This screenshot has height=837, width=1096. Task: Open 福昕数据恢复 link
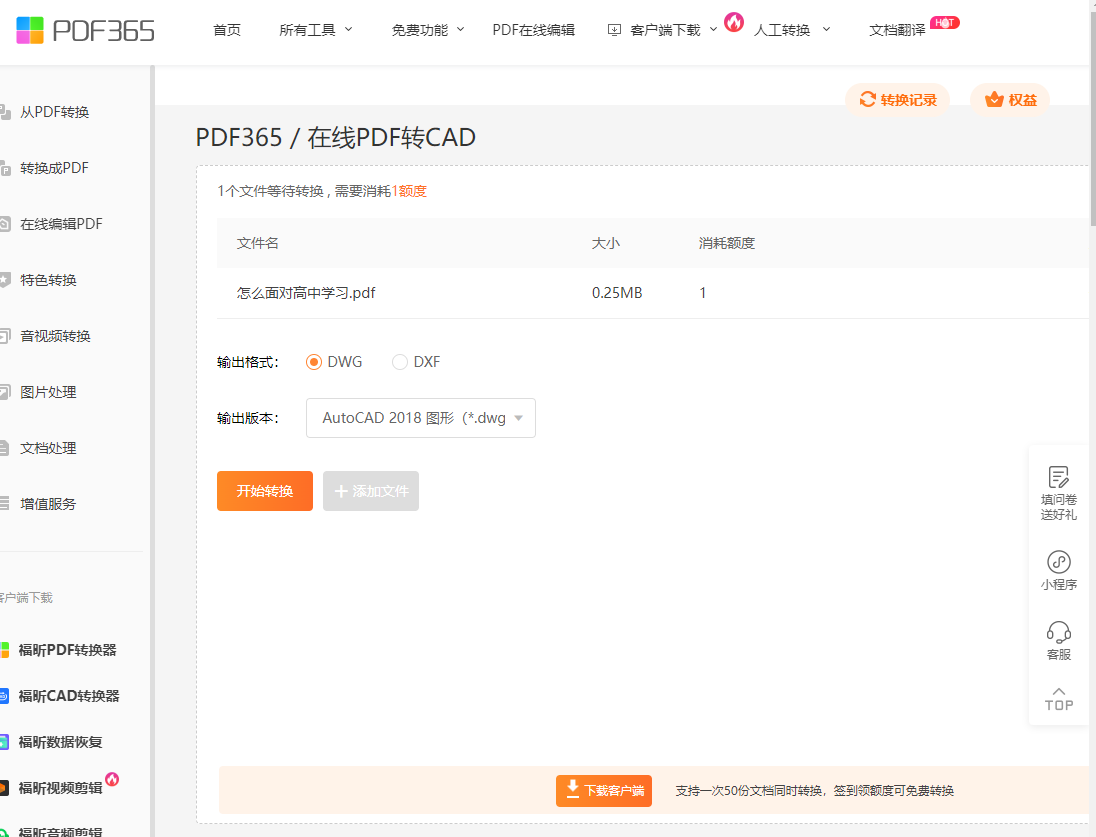(x=60, y=742)
